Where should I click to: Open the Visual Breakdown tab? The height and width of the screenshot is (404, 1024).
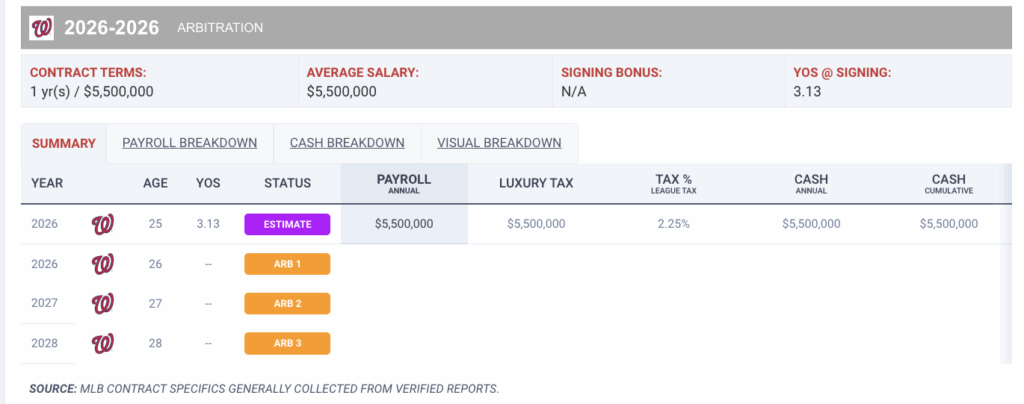[499, 143]
